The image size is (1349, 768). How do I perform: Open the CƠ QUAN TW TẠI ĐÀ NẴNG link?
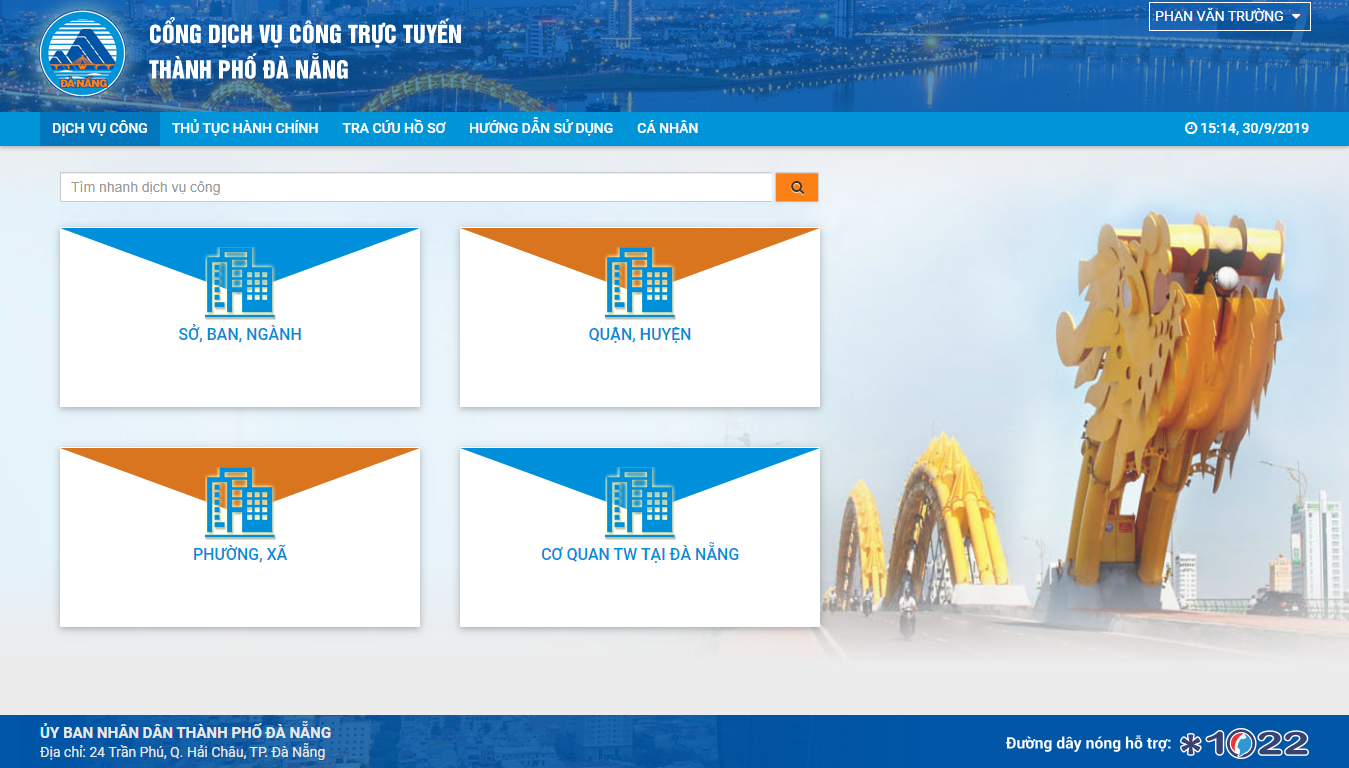click(640, 554)
